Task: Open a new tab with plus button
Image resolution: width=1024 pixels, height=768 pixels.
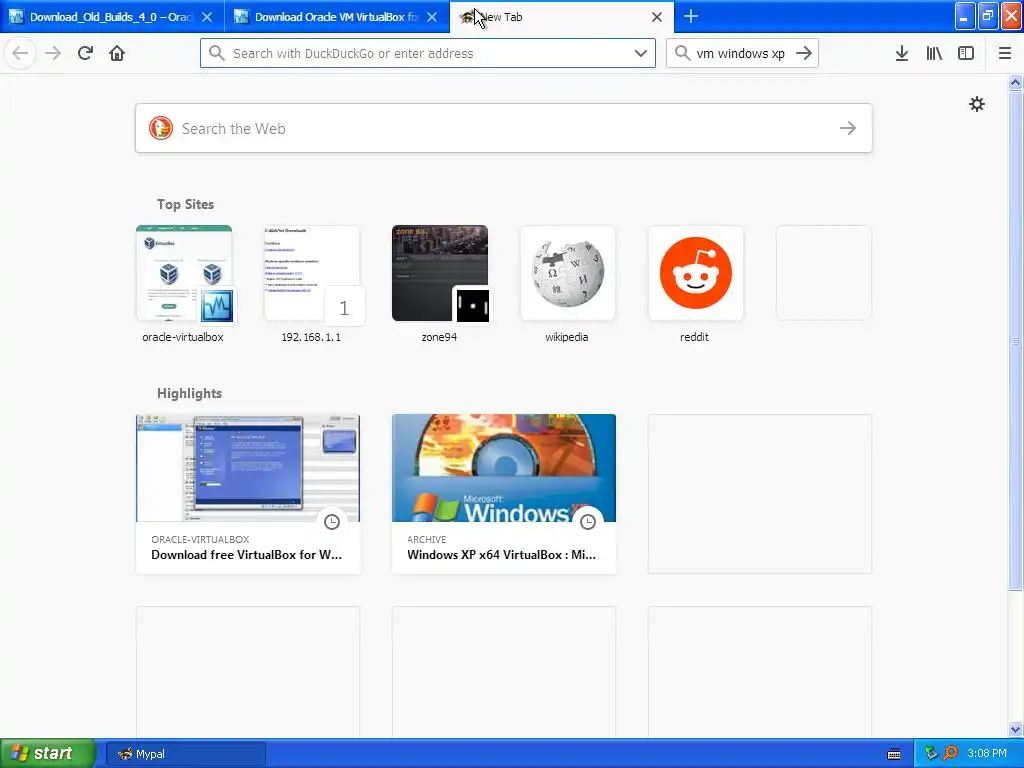Action: pyautogui.click(x=691, y=16)
